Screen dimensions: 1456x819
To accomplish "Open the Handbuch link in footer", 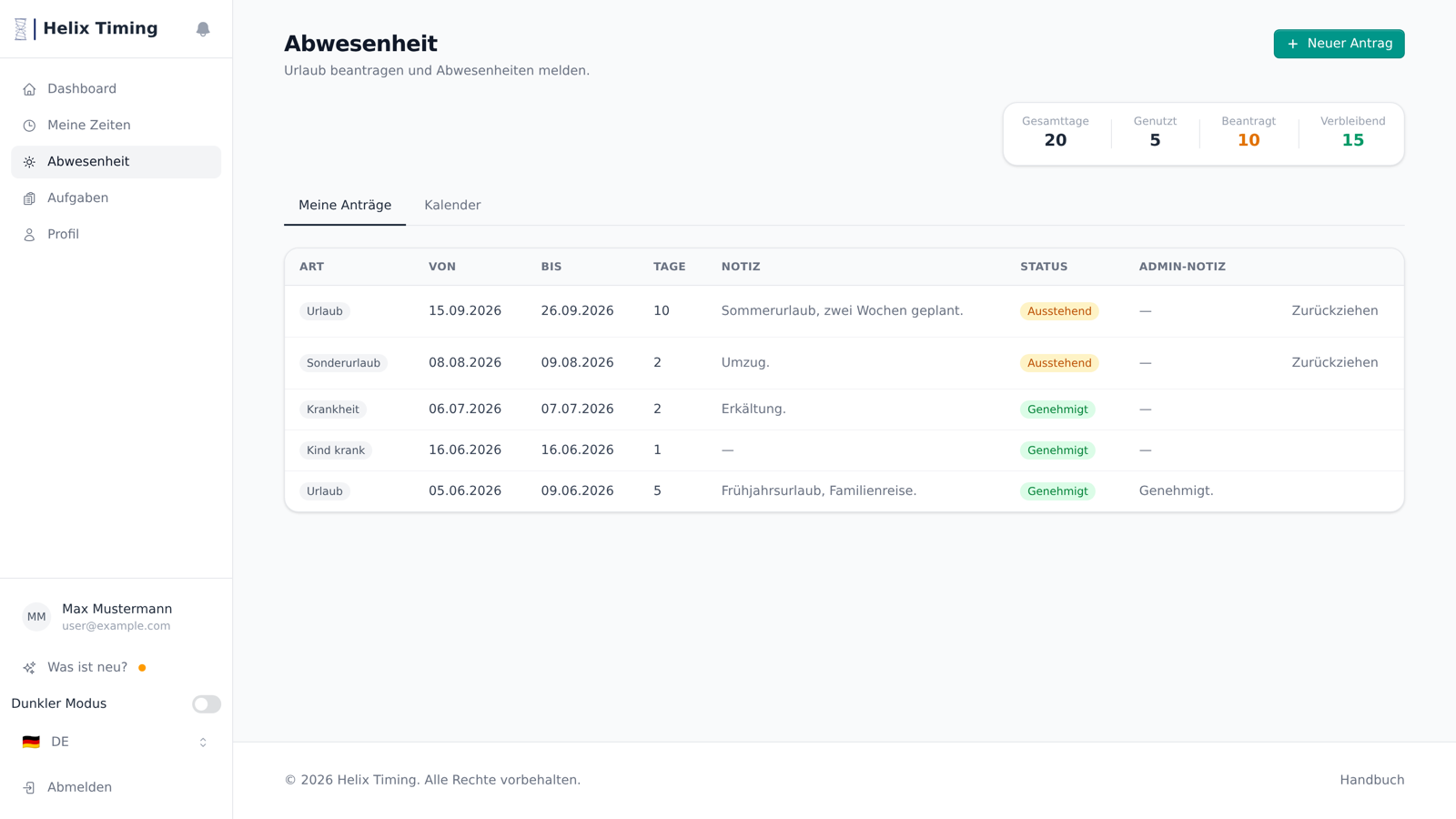I will click(1372, 780).
